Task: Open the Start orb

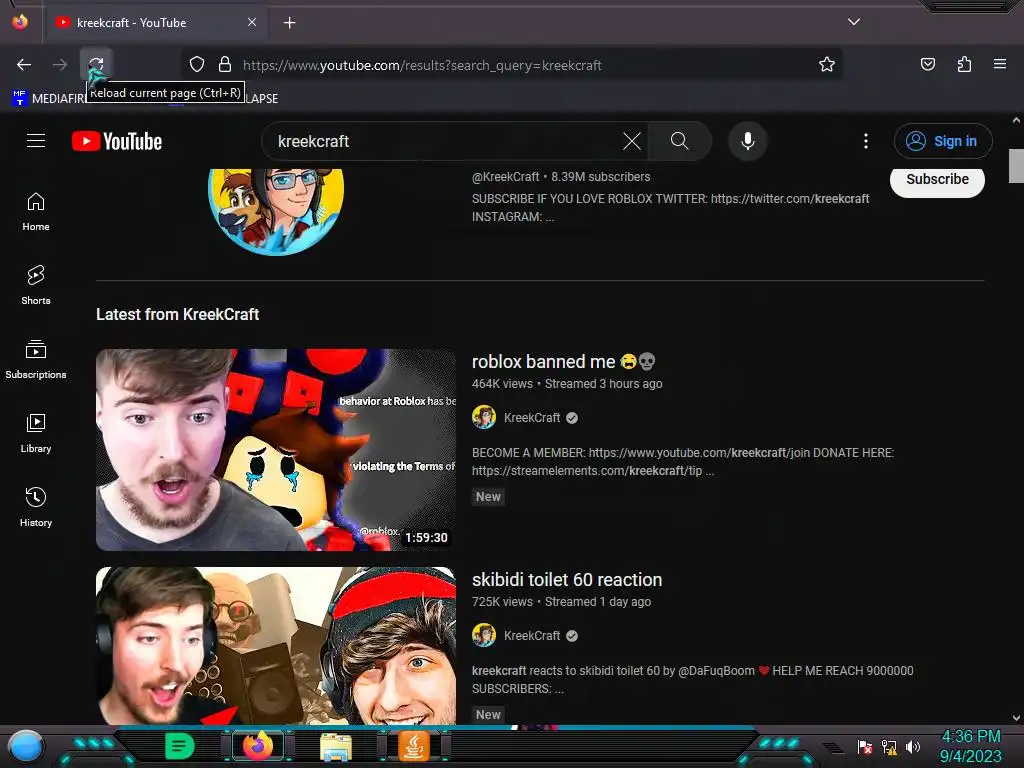Action: click(x=26, y=746)
